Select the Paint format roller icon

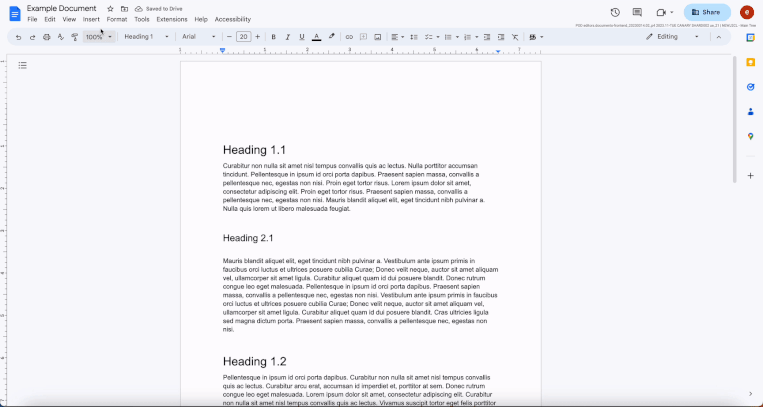[74, 37]
